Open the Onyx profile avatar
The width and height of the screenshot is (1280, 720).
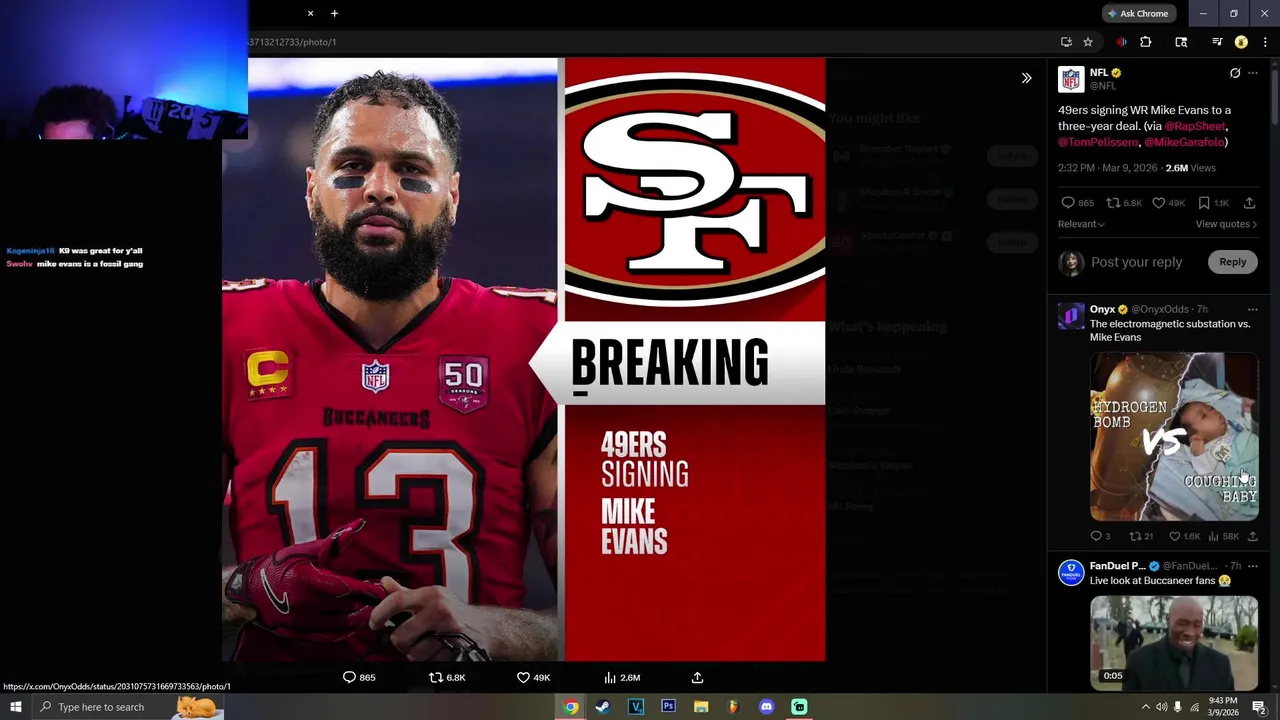click(1071, 316)
